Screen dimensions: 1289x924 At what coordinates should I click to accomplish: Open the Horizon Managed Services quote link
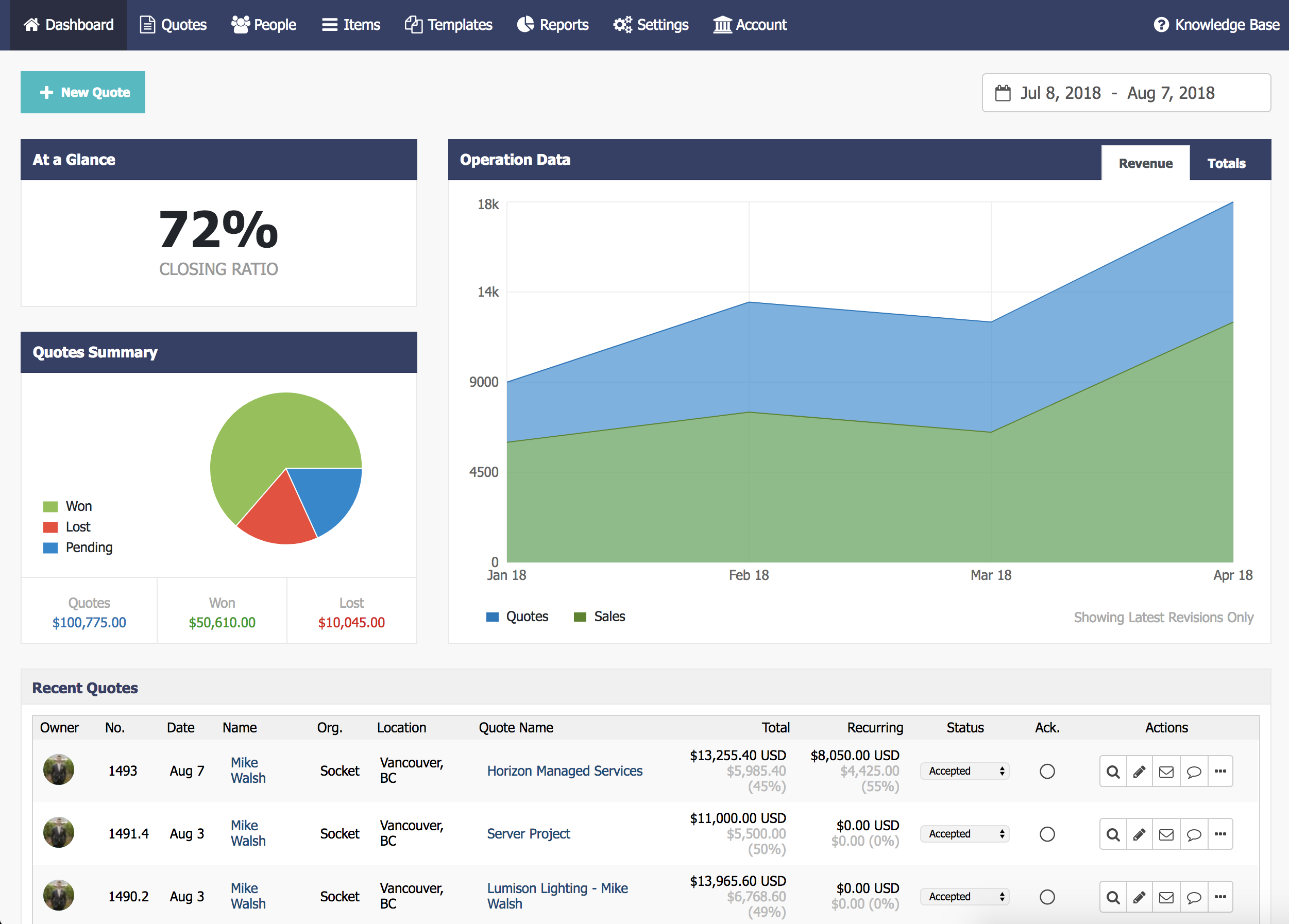click(x=564, y=771)
